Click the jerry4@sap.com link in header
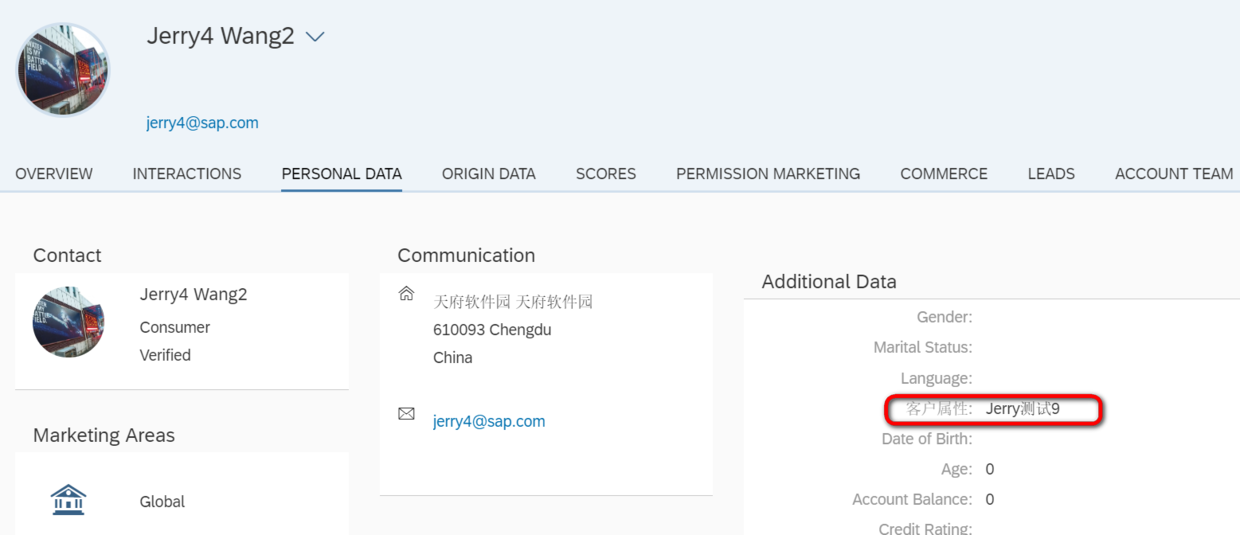The image size is (1240, 535). [x=202, y=123]
